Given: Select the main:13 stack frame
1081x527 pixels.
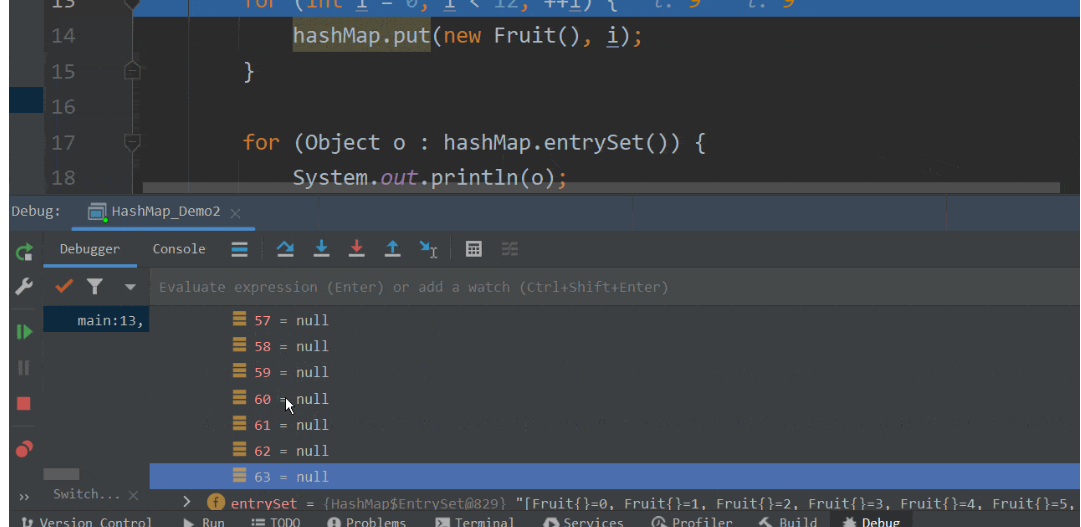Looking at the screenshot, I should 97,321.
